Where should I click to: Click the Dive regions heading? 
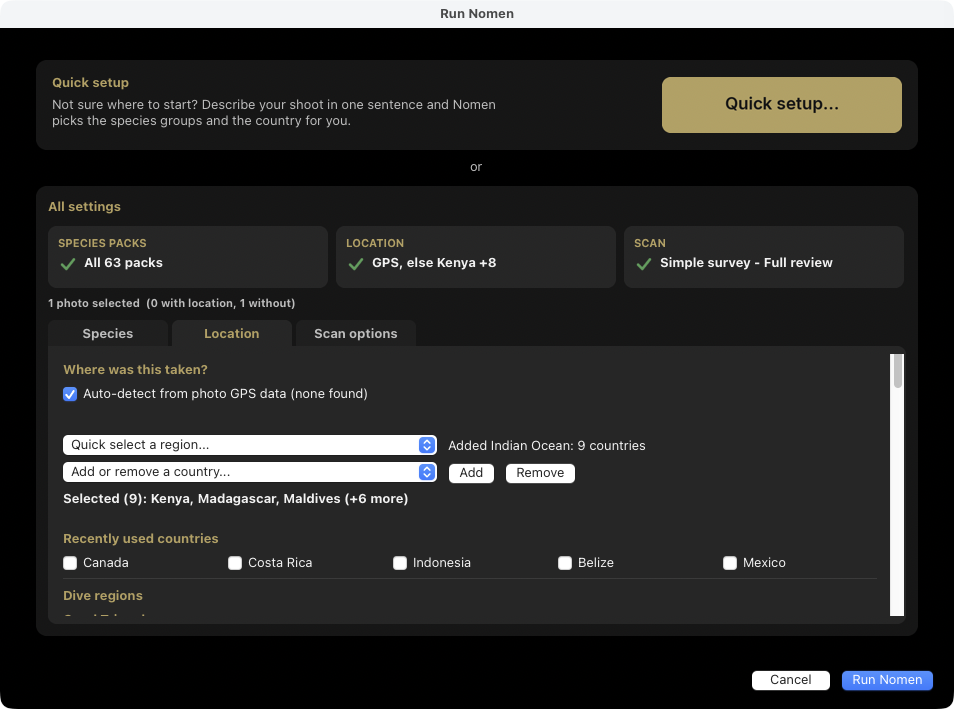coord(103,596)
